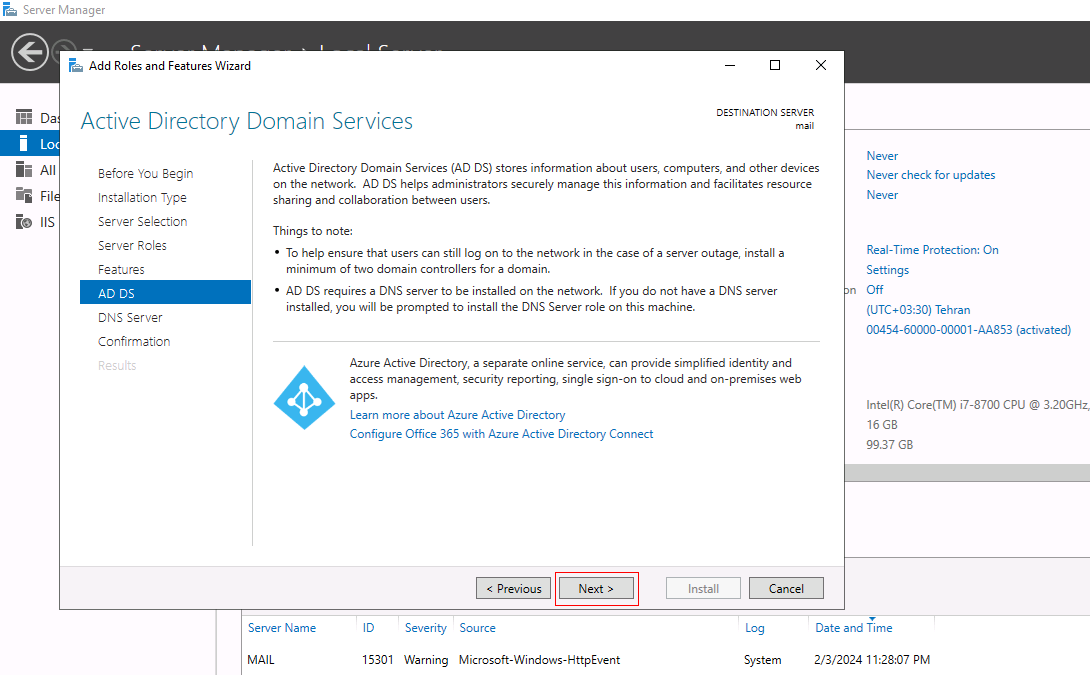Open Learn more about Azure Active Directory
The width and height of the screenshot is (1090, 675).
[457, 415]
